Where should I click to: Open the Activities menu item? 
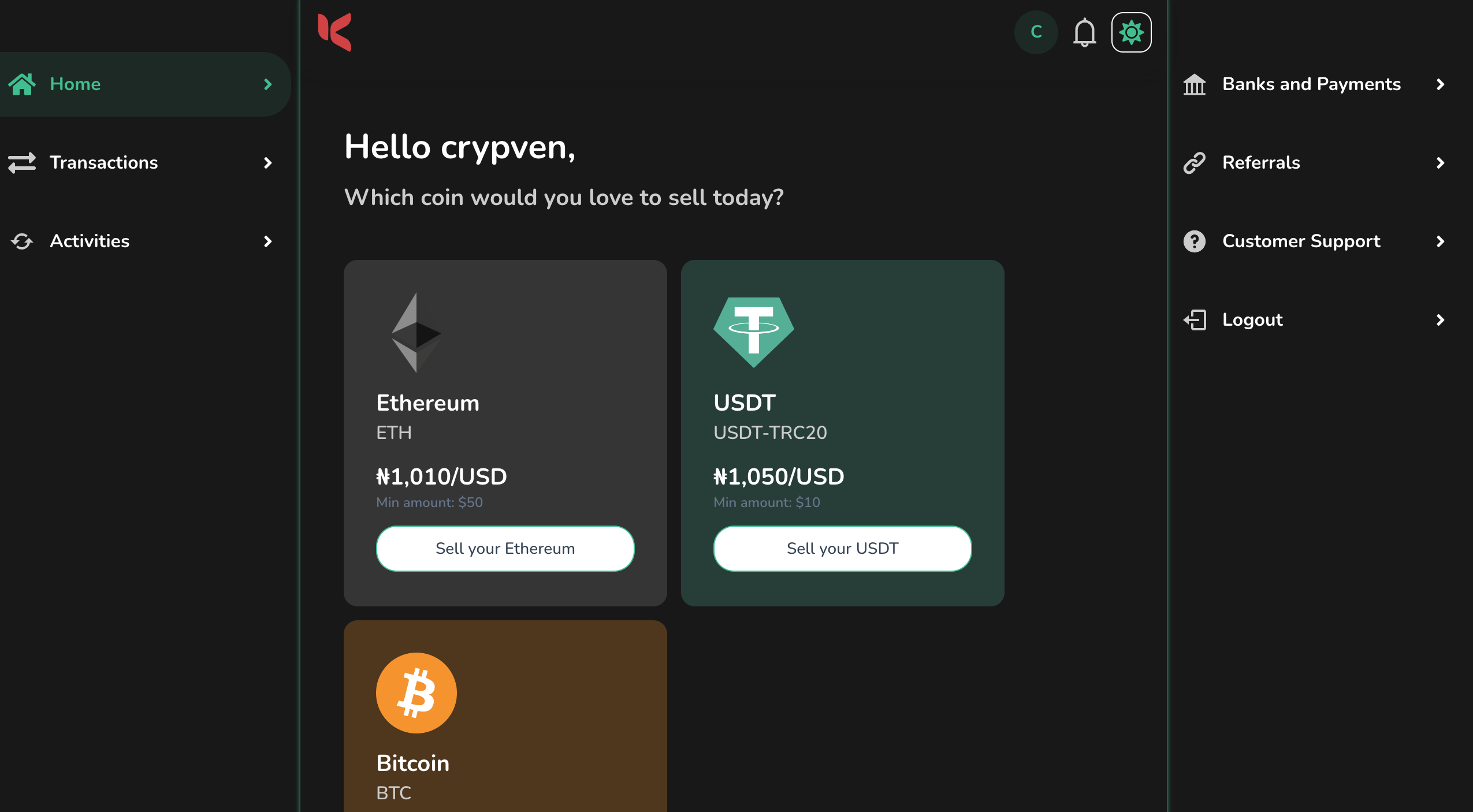click(90, 241)
